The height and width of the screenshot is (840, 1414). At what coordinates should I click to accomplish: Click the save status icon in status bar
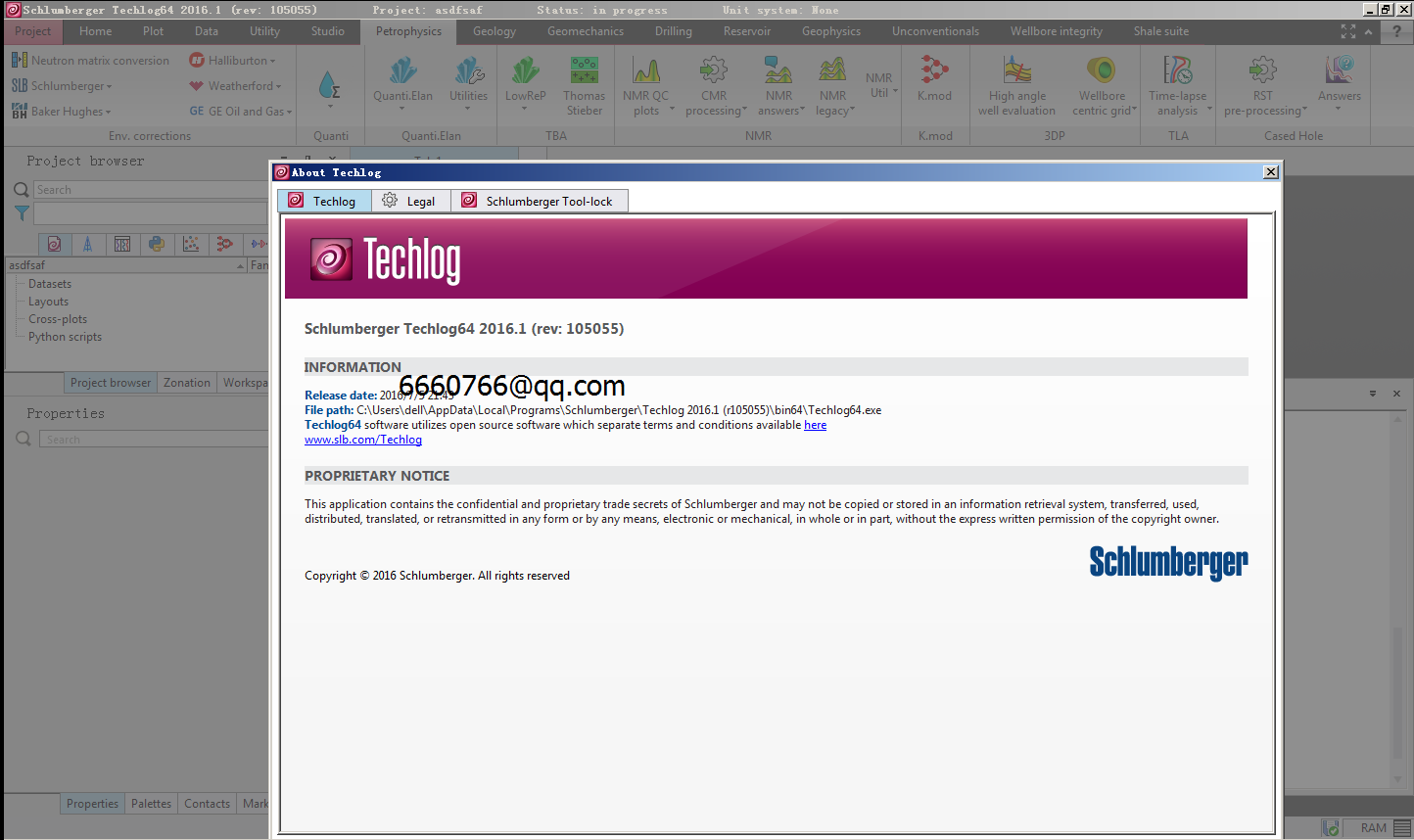tap(1331, 828)
